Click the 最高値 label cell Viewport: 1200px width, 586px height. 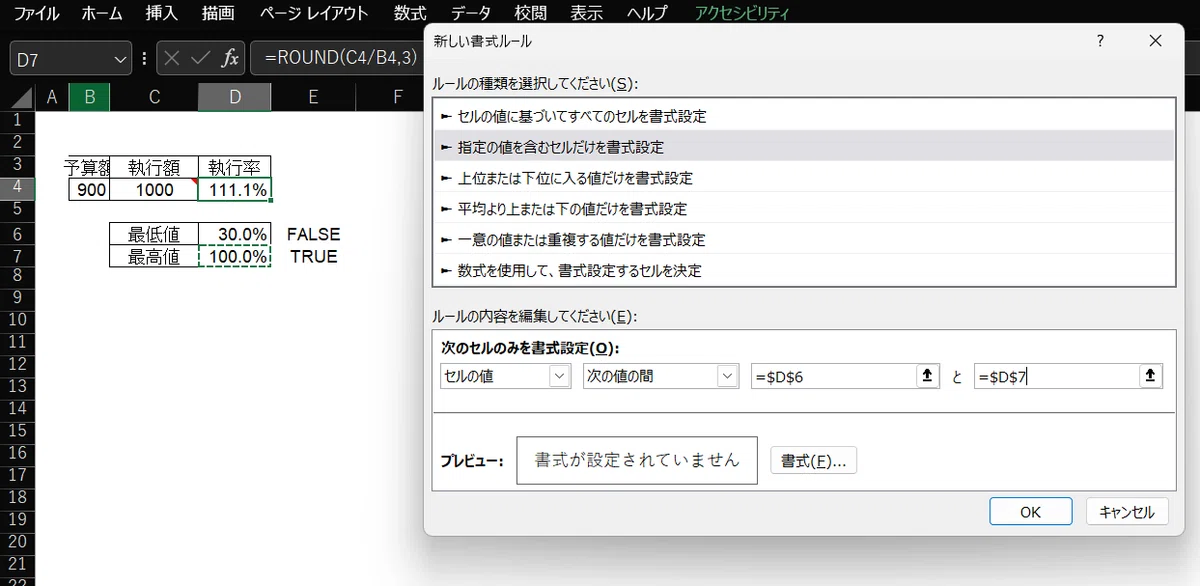pyautogui.click(x=154, y=256)
